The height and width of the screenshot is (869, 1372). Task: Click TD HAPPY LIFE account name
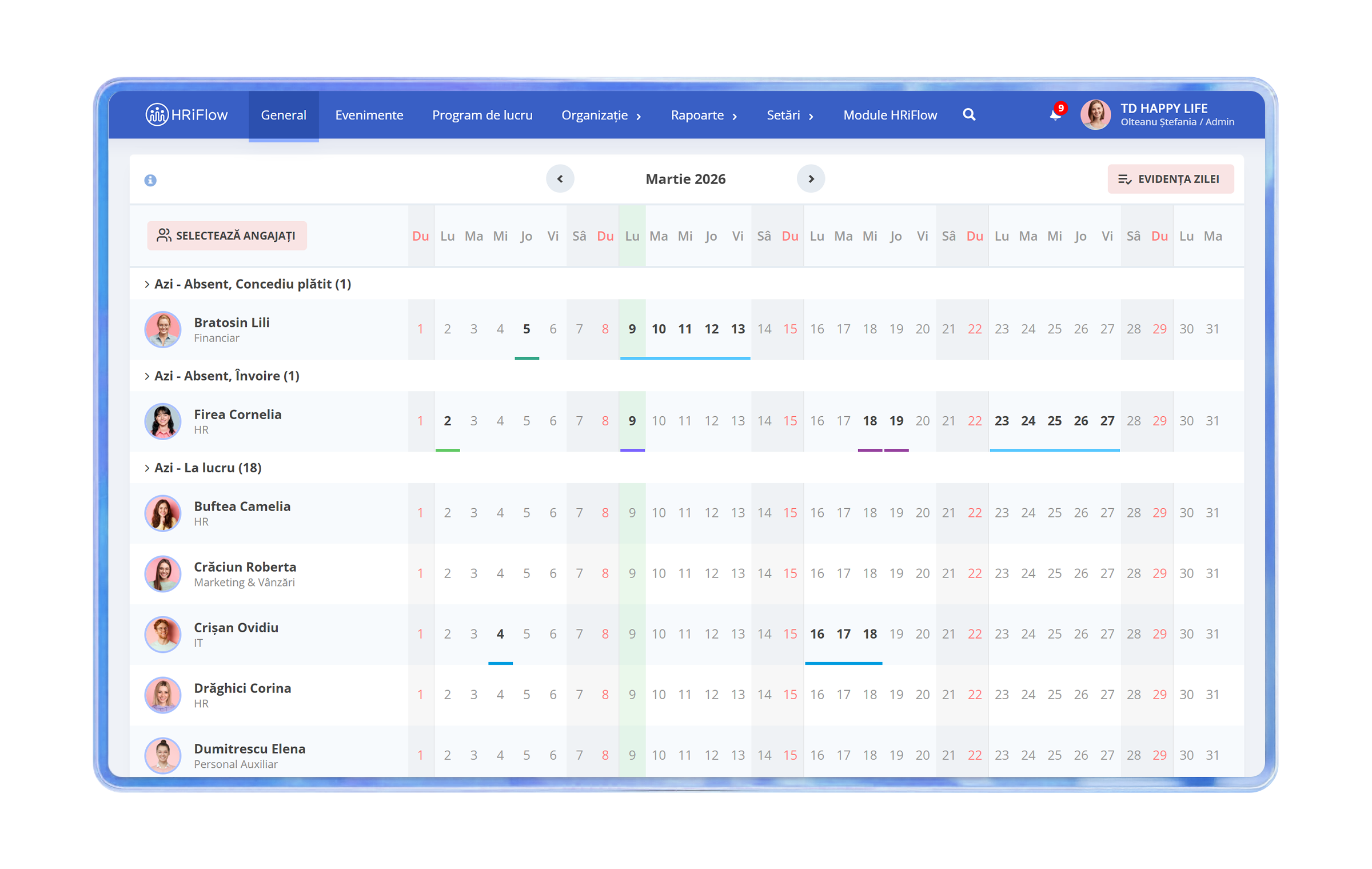tap(1163, 108)
